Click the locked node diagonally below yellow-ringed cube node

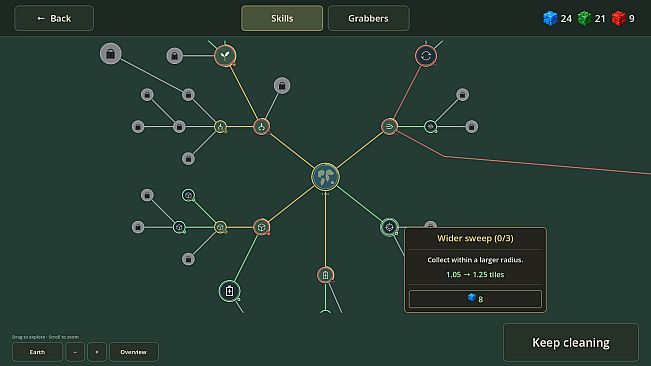[188, 259]
